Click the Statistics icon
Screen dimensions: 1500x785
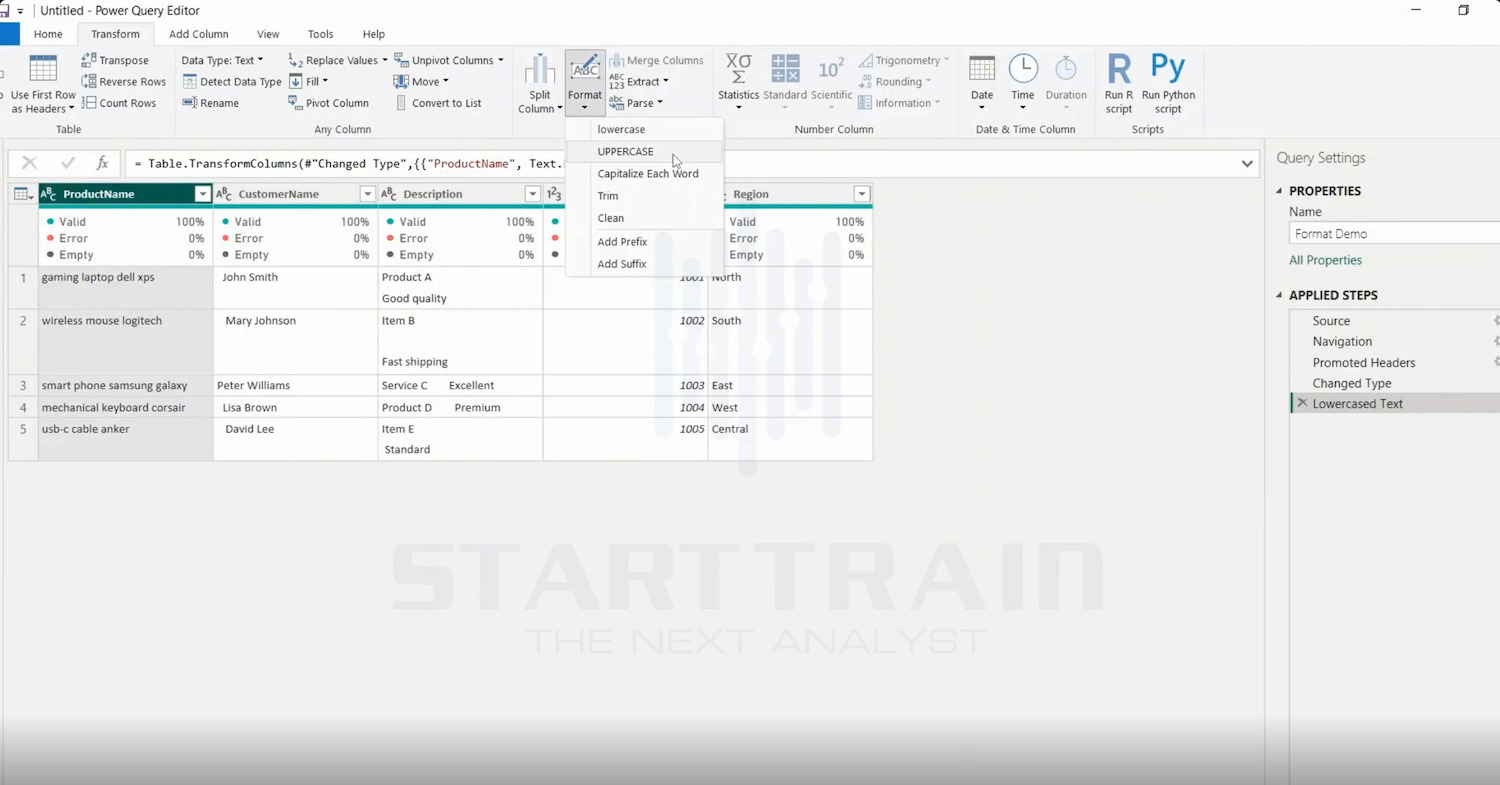(x=739, y=68)
